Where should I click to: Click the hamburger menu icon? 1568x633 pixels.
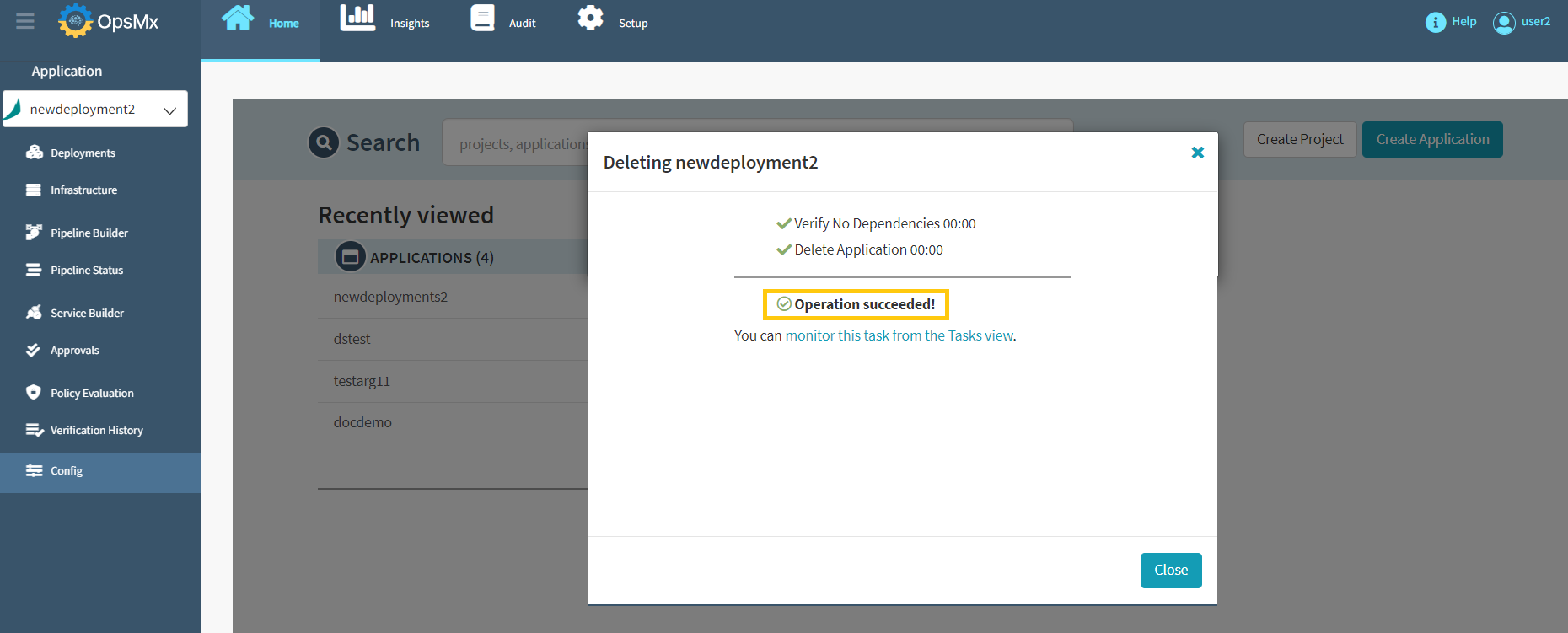point(25,22)
